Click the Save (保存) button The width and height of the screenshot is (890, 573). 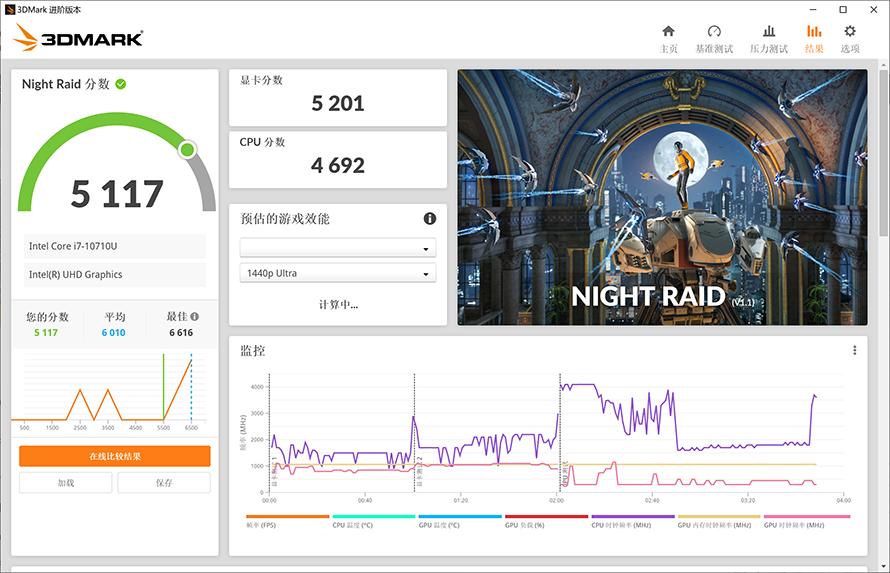(x=164, y=483)
